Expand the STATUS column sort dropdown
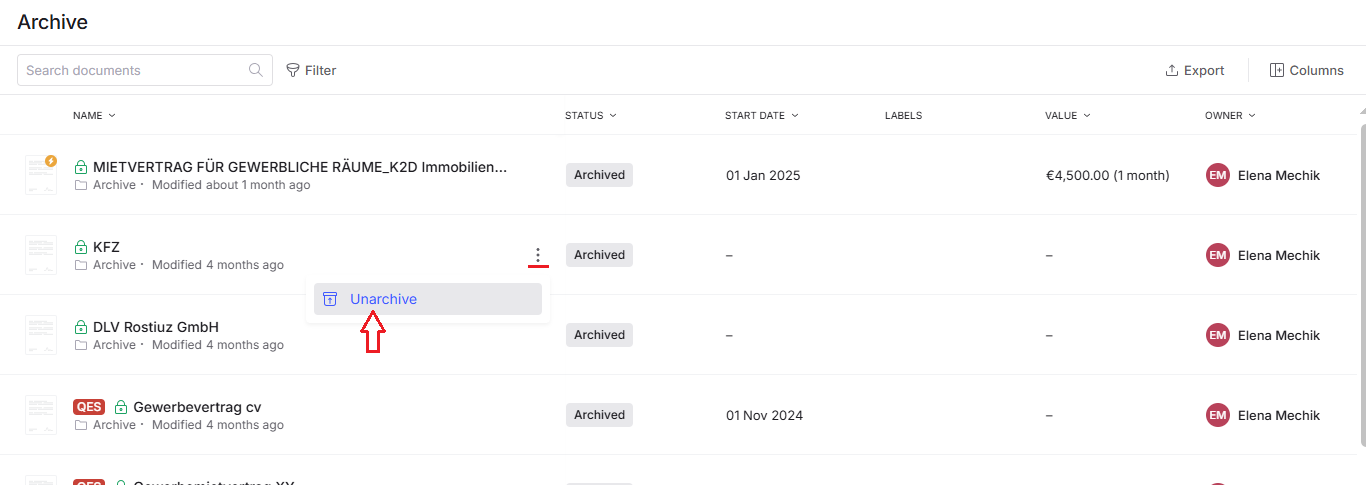The width and height of the screenshot is (1366, 485). (590, 115)
